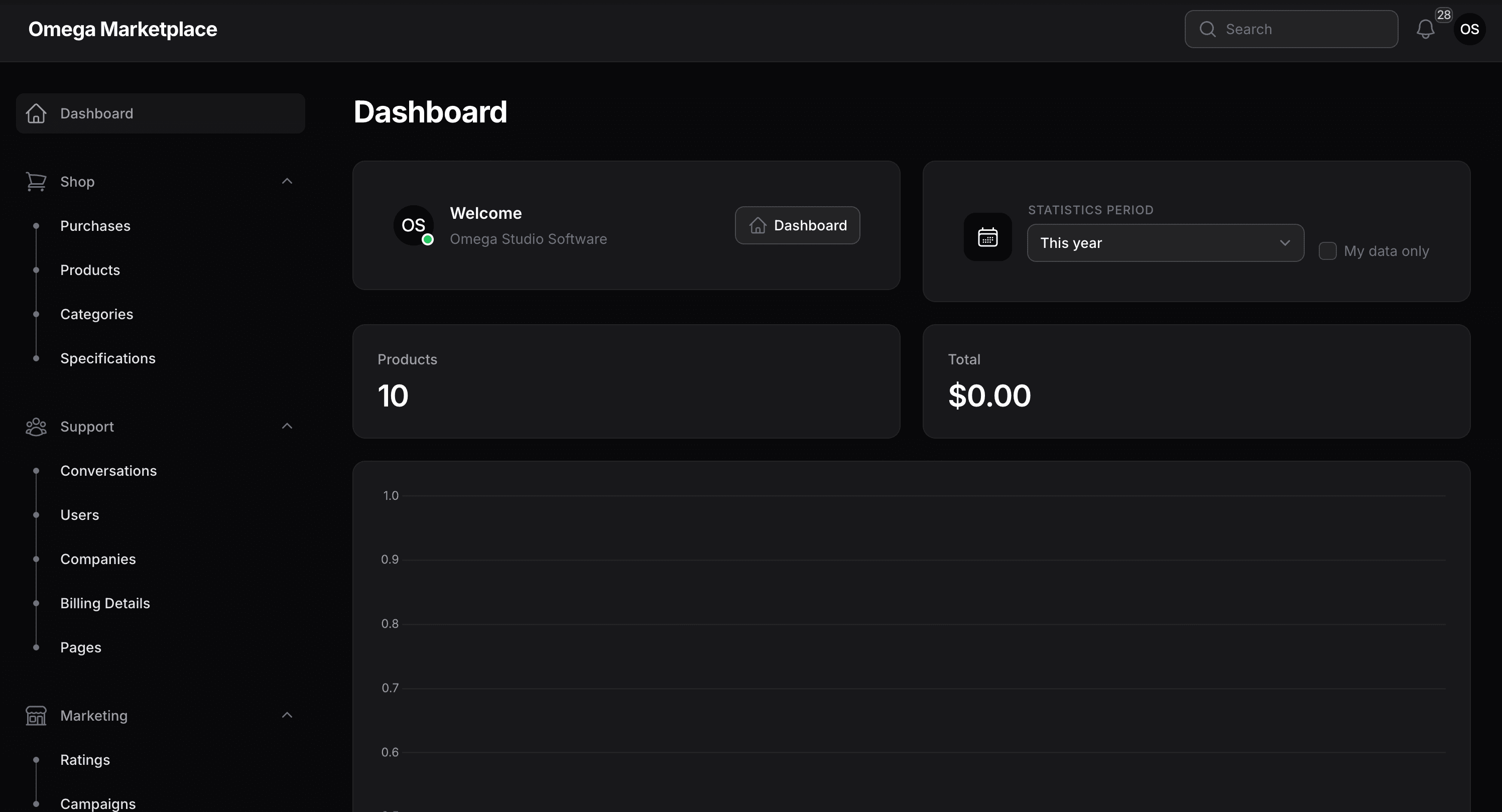Click the OS avatar in the Welcome card

click(414, 226)
